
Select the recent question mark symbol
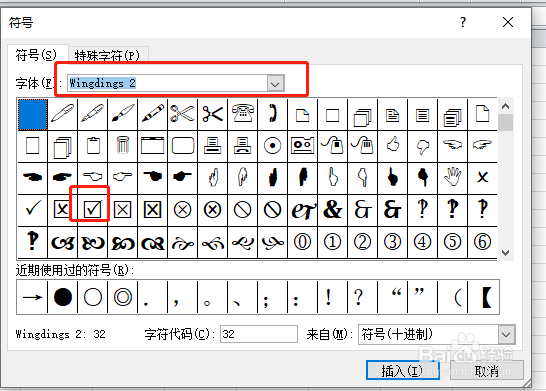pyautogui.click(x=358, y=297)
